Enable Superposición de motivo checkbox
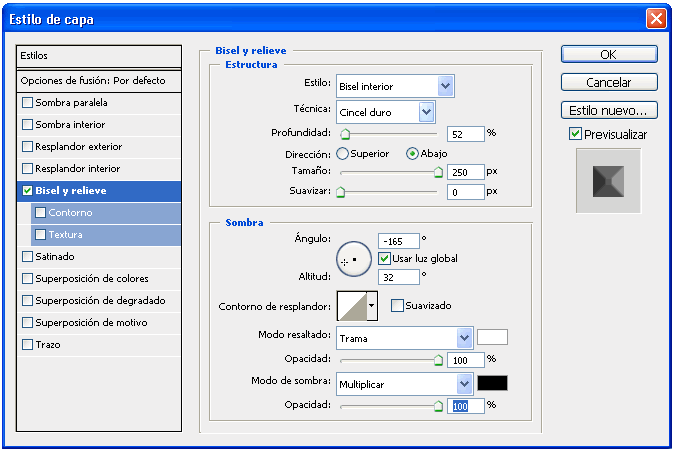Viewport: 673px width, 449px height. (x=27, y=322)
